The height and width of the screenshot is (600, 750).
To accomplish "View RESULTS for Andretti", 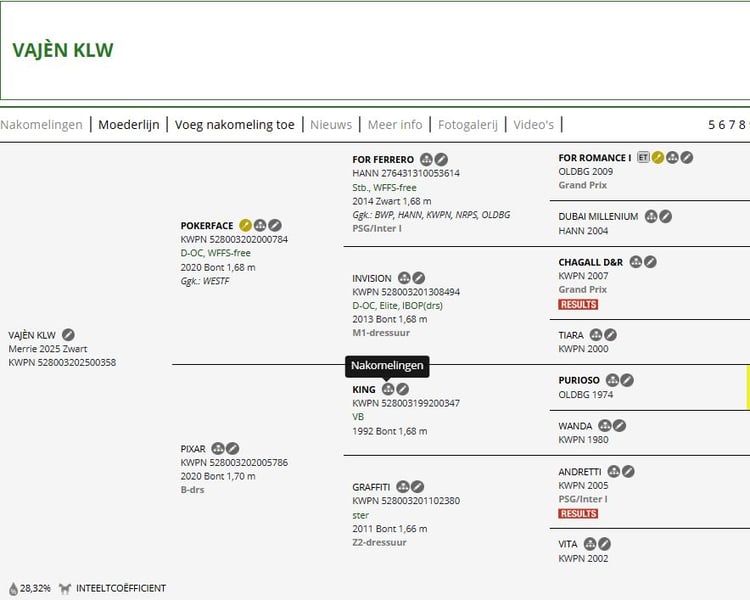I will (578, 514).
